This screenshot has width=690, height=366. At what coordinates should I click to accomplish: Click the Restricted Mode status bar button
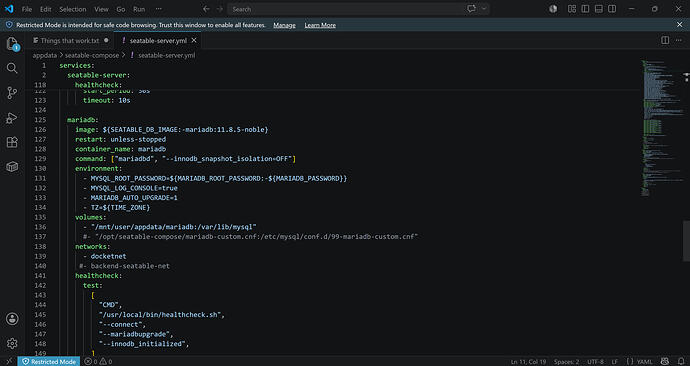49,362
